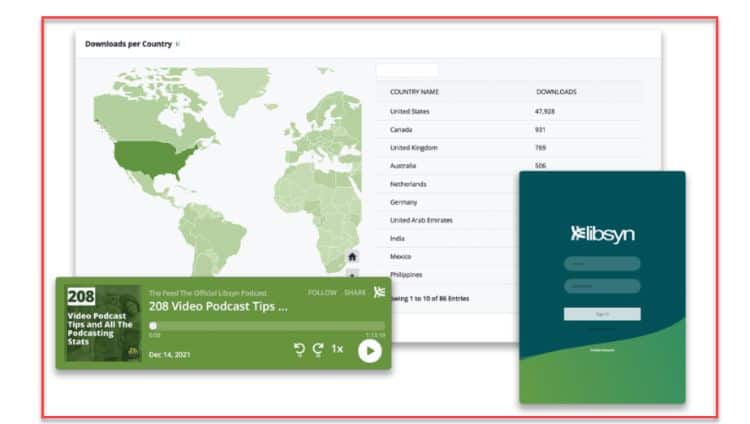Image resolution: width=750 pixels, height=424 pixels.
Task: Sort by the COUNTRY NAME column header
Action: [414, 92]
